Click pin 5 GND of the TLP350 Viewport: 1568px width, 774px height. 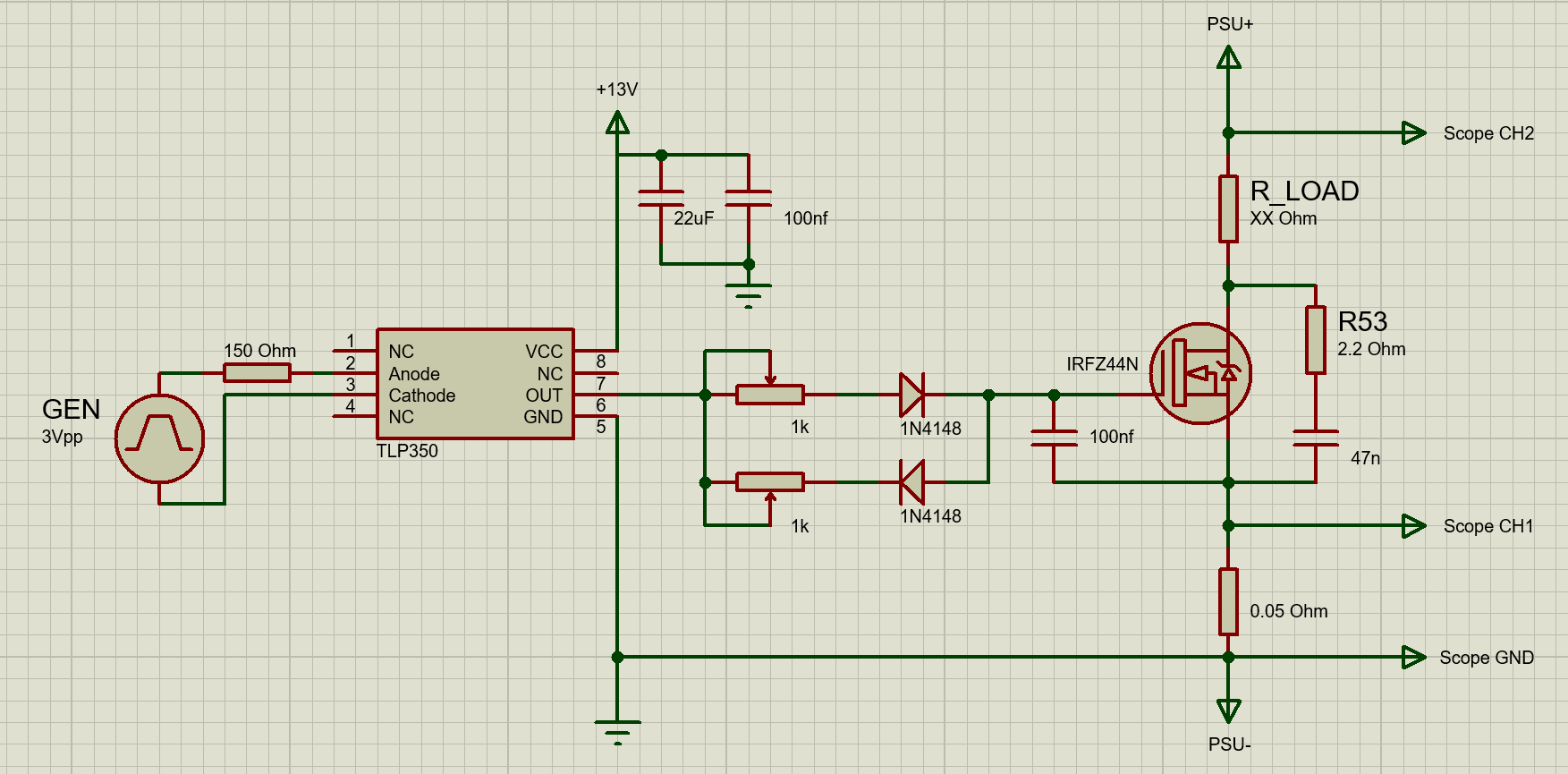tap(596, 417)
